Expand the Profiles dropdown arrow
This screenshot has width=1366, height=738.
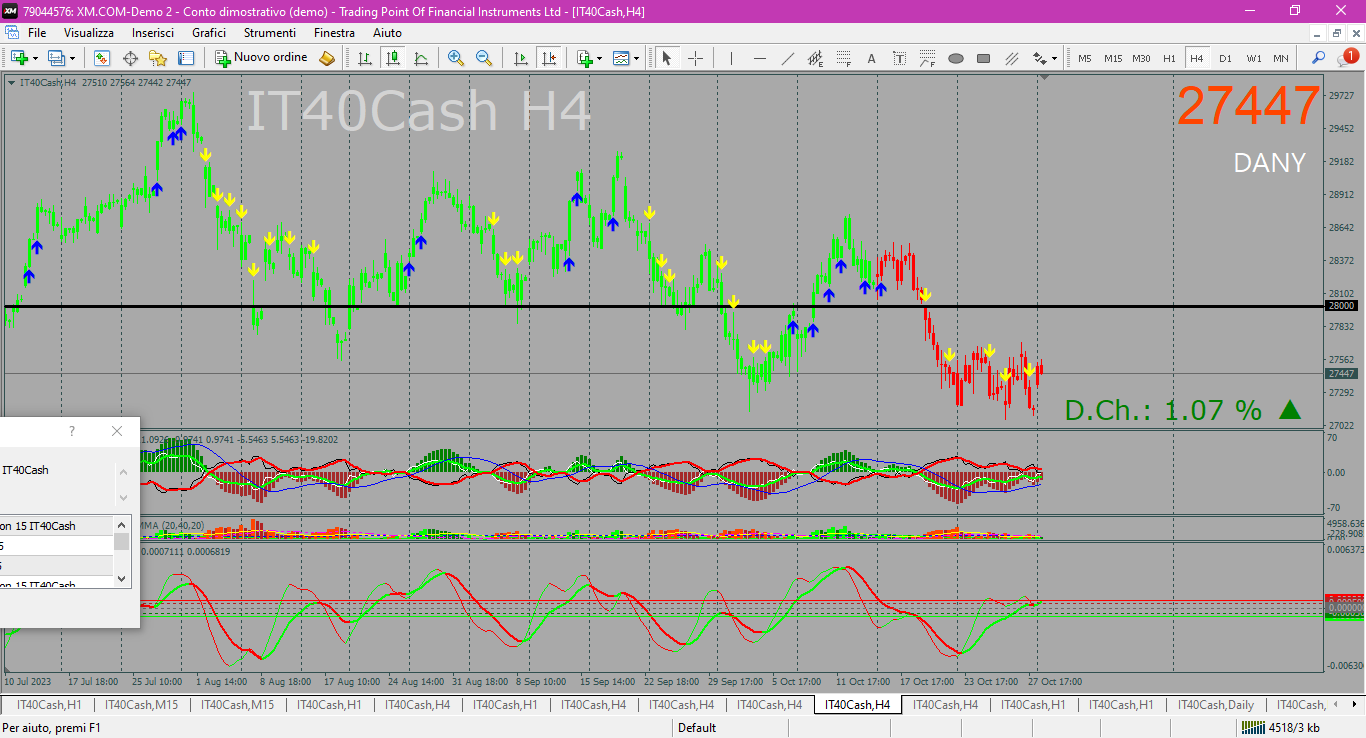coord(72,58)
